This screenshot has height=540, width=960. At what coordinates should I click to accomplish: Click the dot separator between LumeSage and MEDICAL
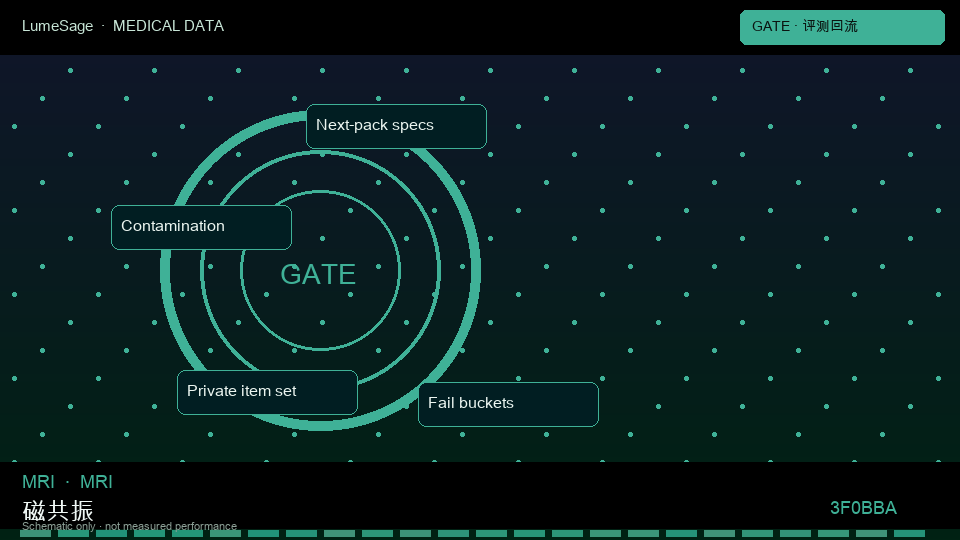(x=103, y=26)
